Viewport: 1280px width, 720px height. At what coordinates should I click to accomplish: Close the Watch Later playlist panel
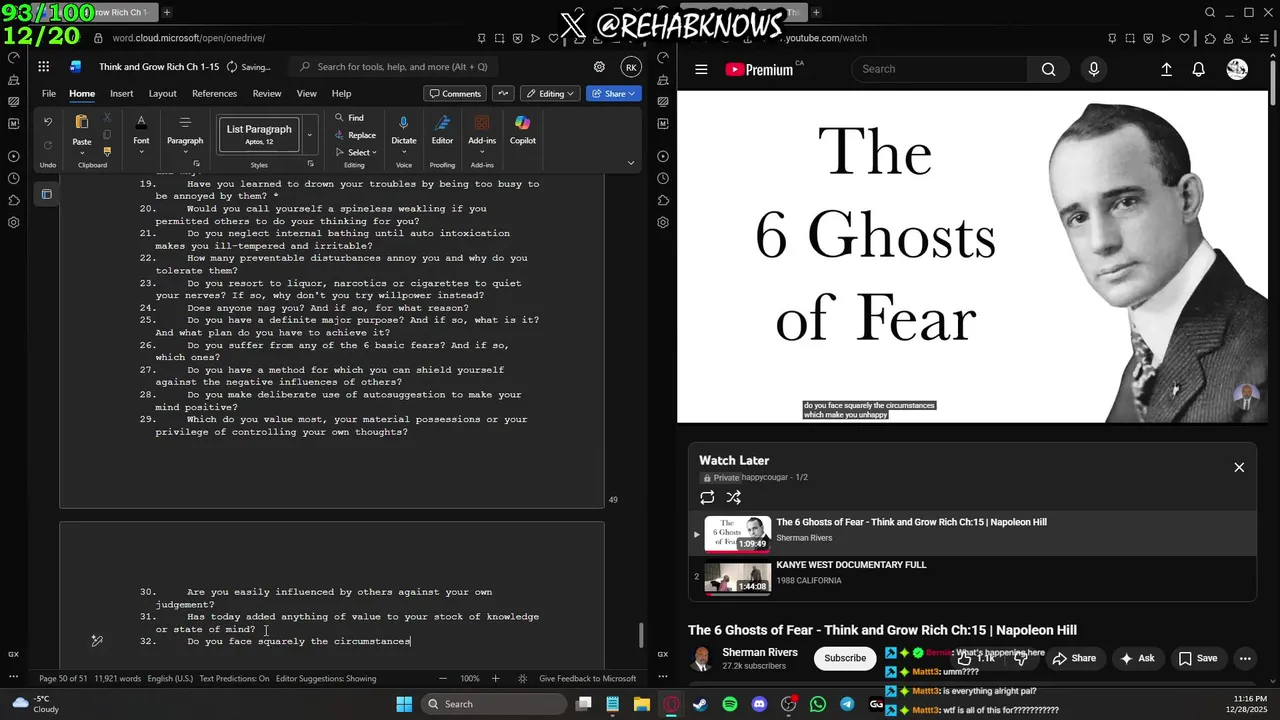(x=1239, y=467)
